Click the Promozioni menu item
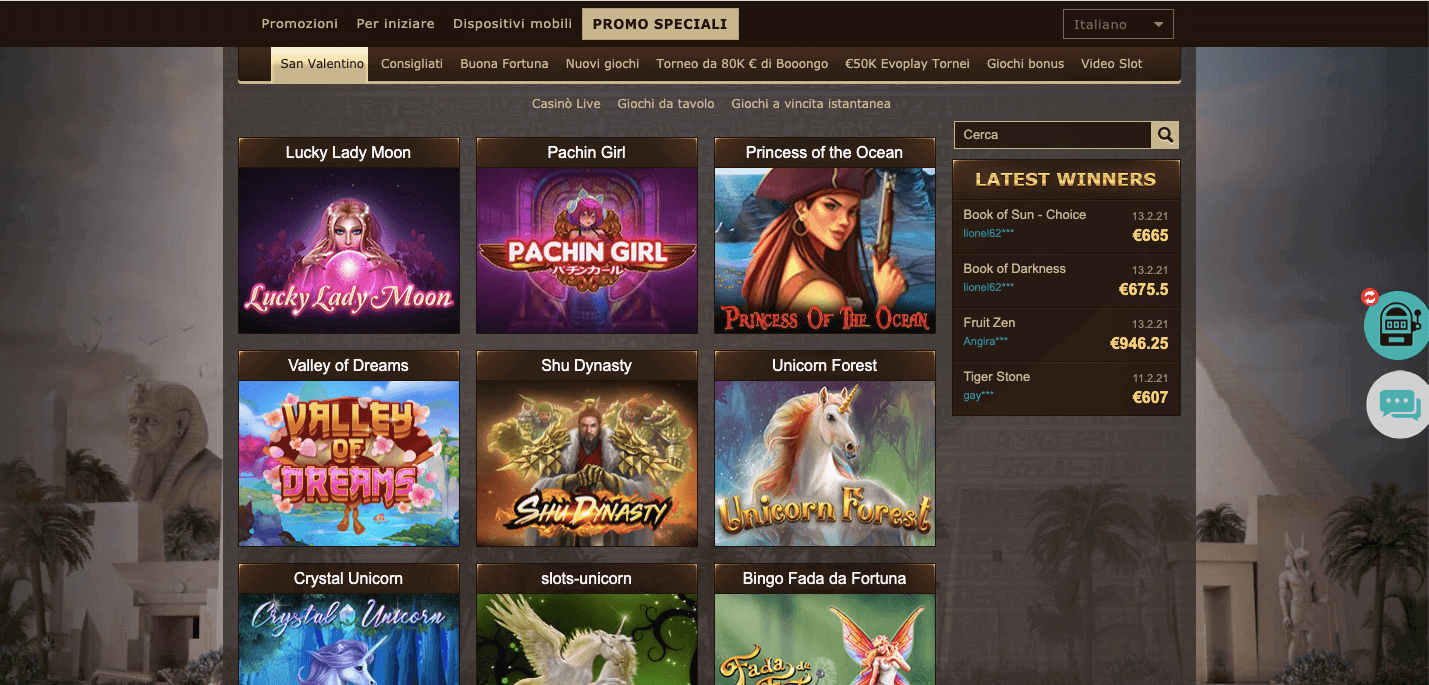 point(299,23)
